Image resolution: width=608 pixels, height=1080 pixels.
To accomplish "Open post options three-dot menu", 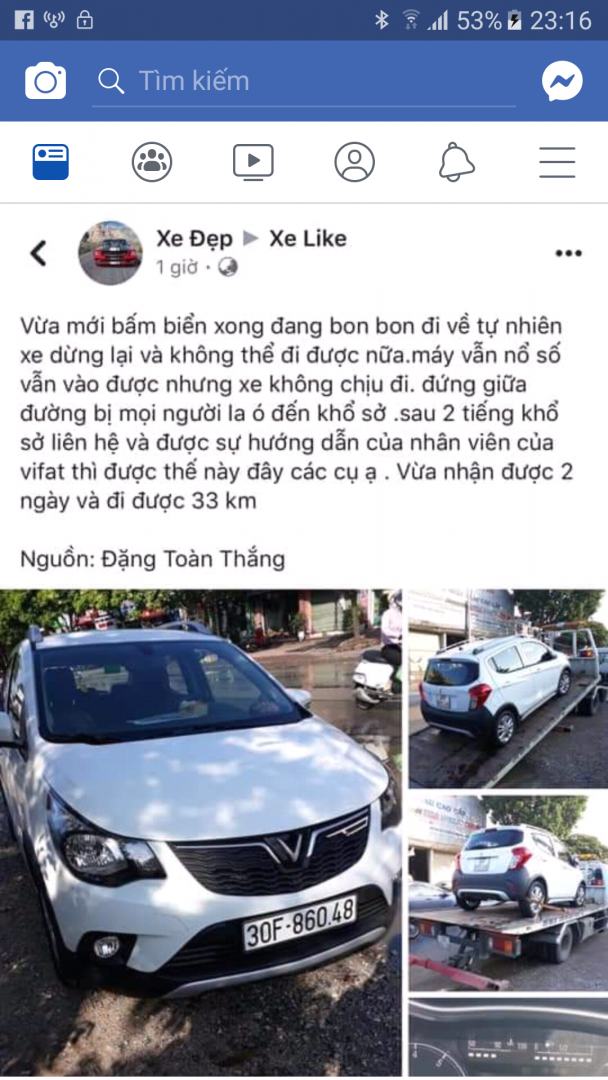I will point(569,253).
